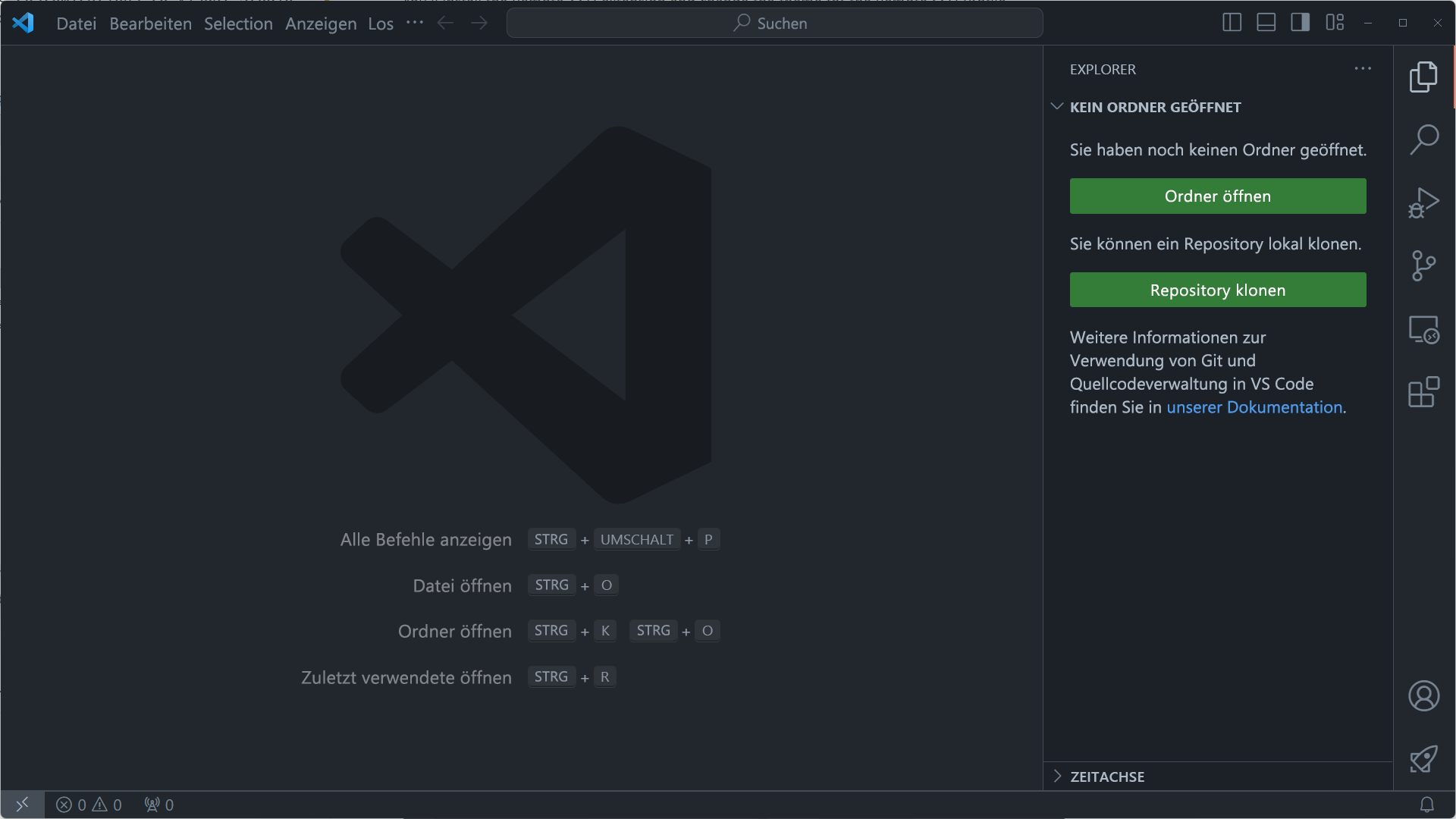The height and width of the screenshot is (819, 1456).
Task: Toggle the bottom panel visibility
Action: tap(1265, 23)
